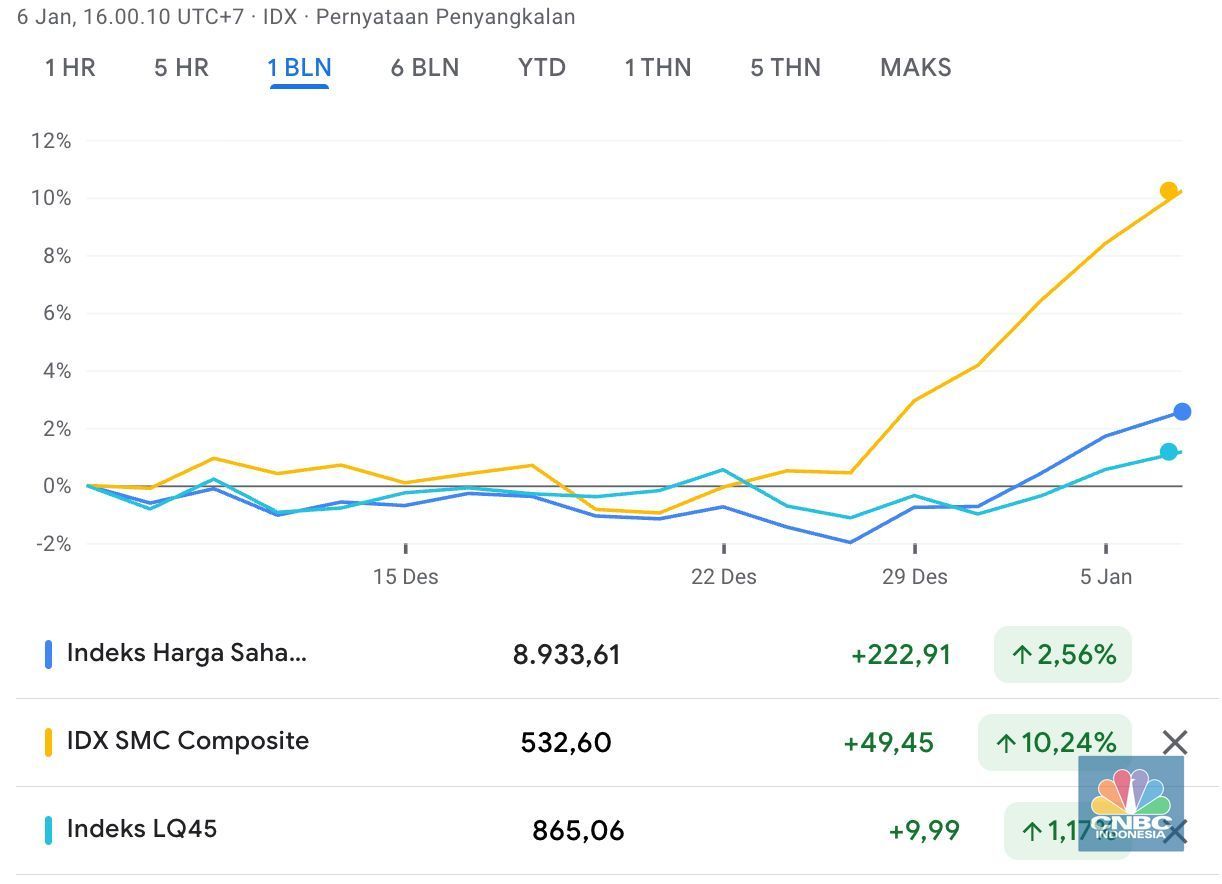
Task: Click the cyan LQ45 line end point
Action: (x=1168, y=452)
